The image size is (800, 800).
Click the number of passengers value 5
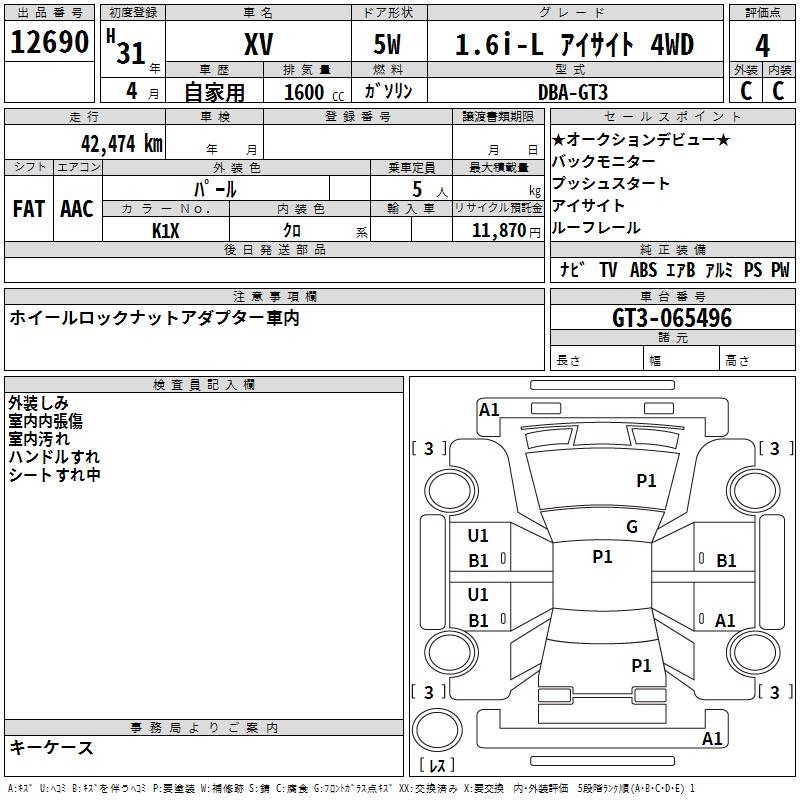(417, 189)
